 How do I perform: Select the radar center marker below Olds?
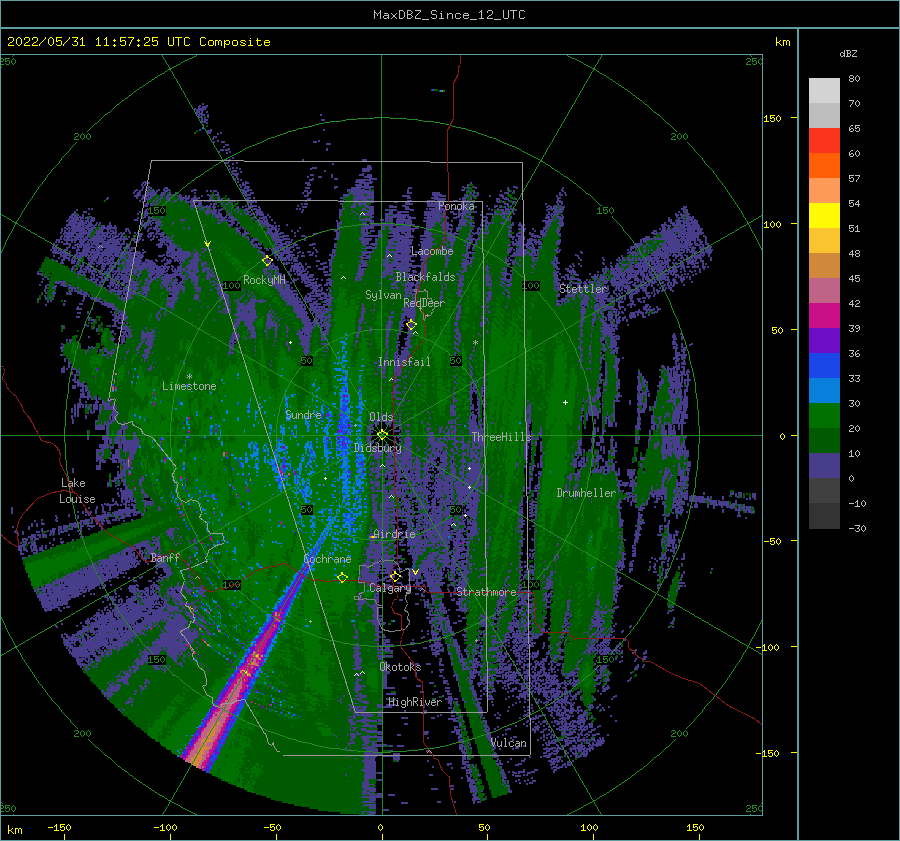pos(382,435)
